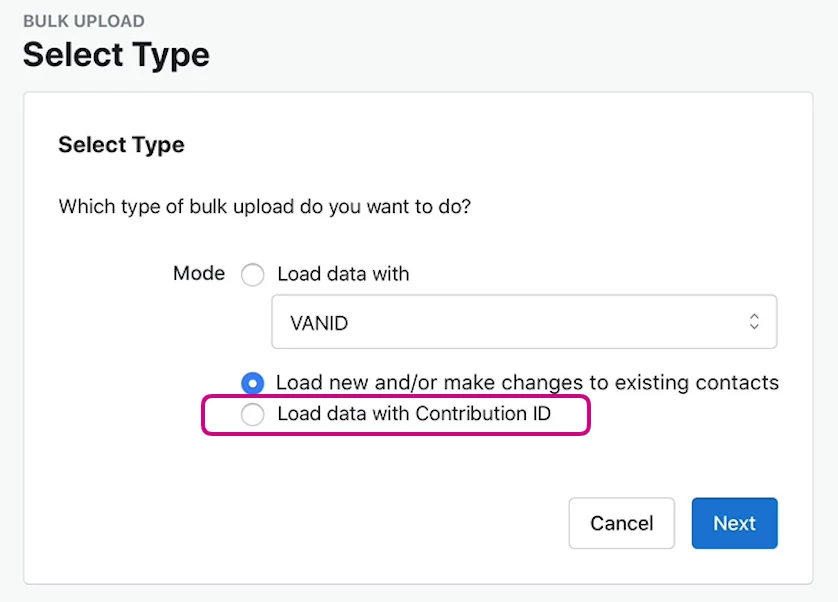Select the "Load new and/or make changes" radio button
This screenshot has width=838, height=602.
point(252,383)
